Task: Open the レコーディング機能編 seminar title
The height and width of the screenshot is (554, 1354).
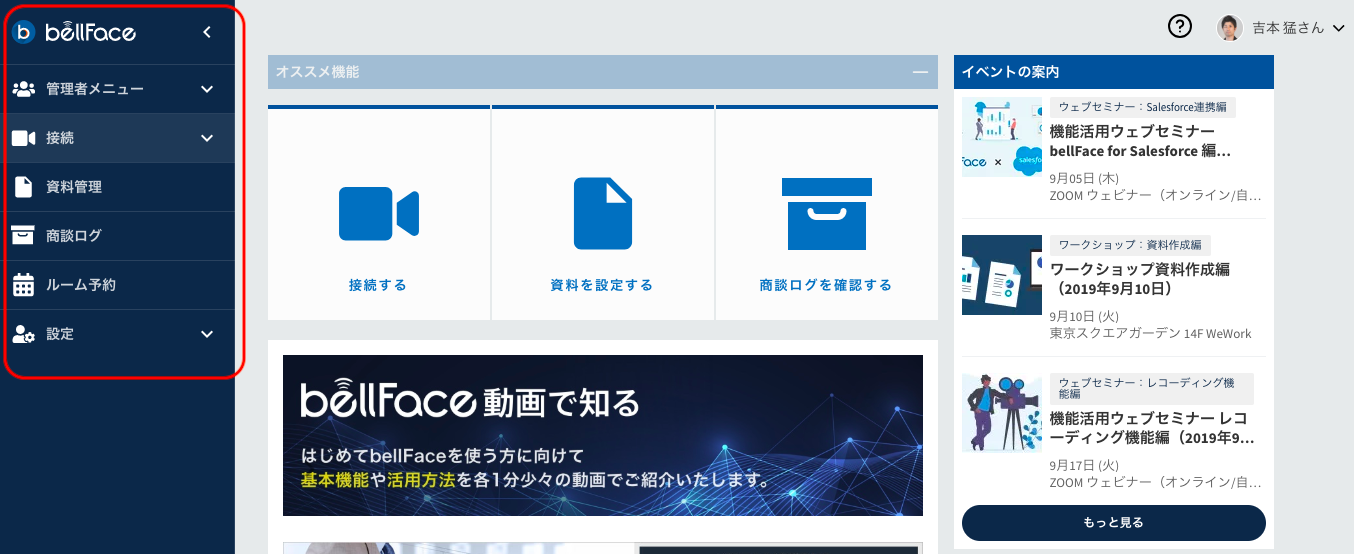Action: pyautogui.click(x=1151, y=428)
